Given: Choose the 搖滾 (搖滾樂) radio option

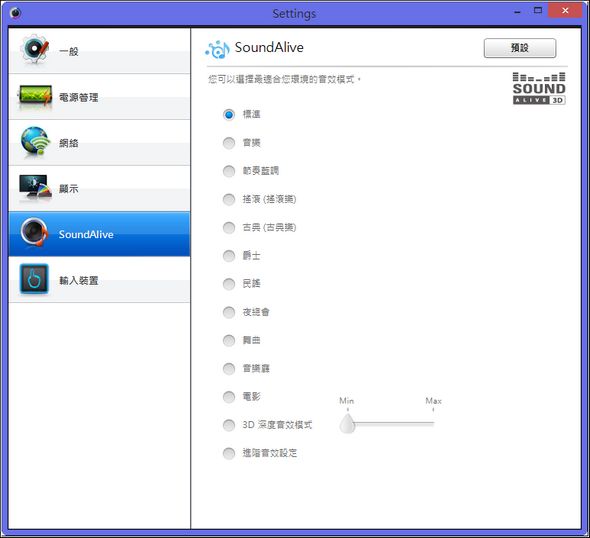Looking at the screenshot, I should (229, 199).
